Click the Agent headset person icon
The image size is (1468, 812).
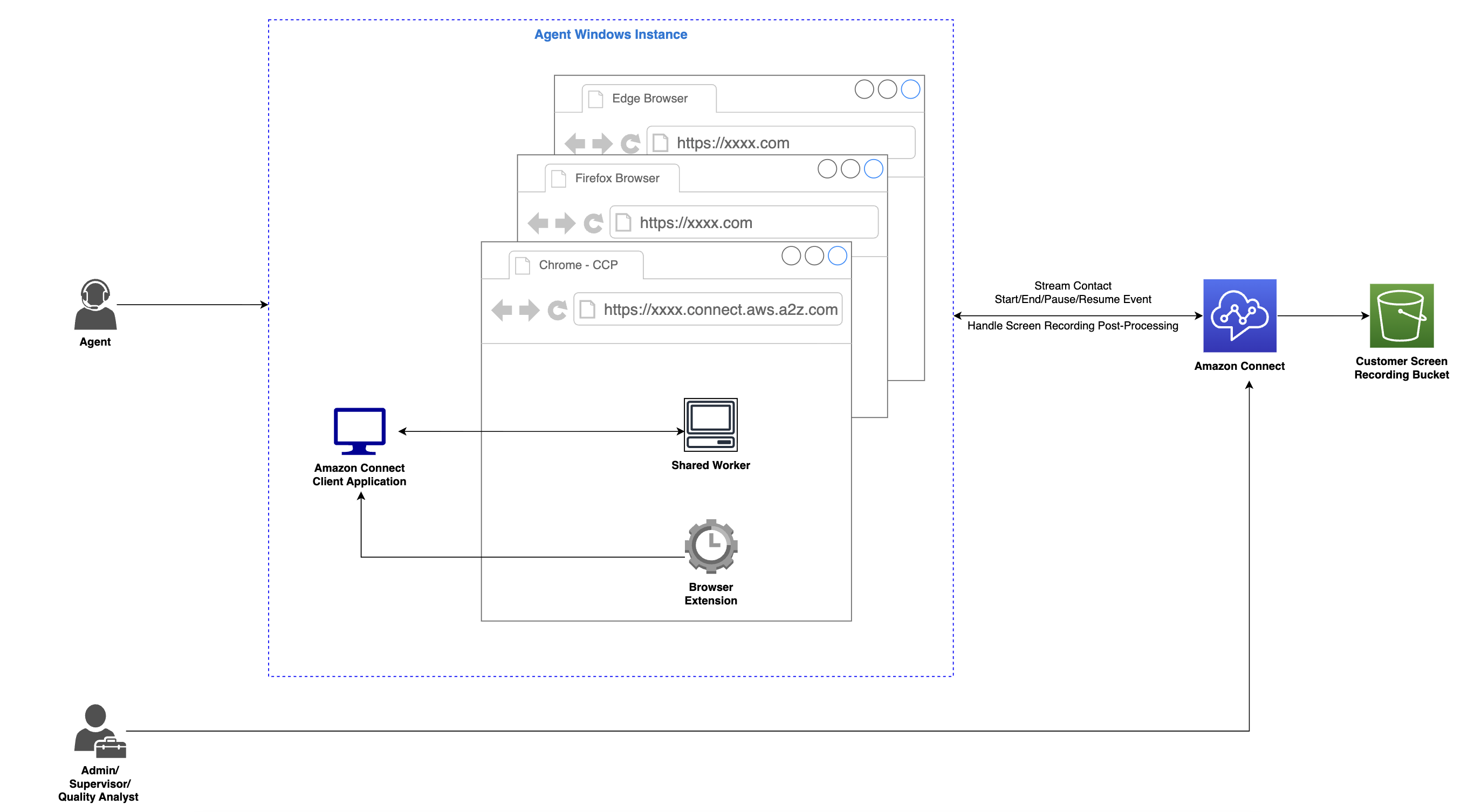95,304
